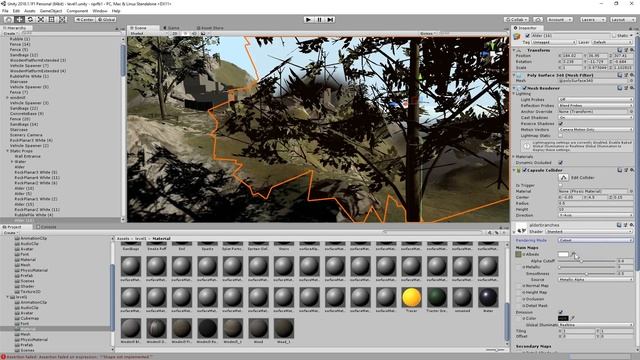Viewport: 640px width, 360px height.
Task: Open the Light Probes dropdown
Action: click(x=596, y=99)
